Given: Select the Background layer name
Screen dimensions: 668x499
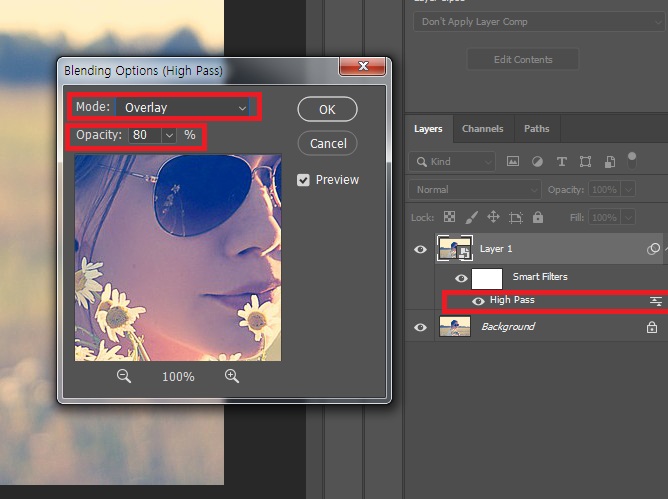Looking at the screenshot, I should (508, 327).
